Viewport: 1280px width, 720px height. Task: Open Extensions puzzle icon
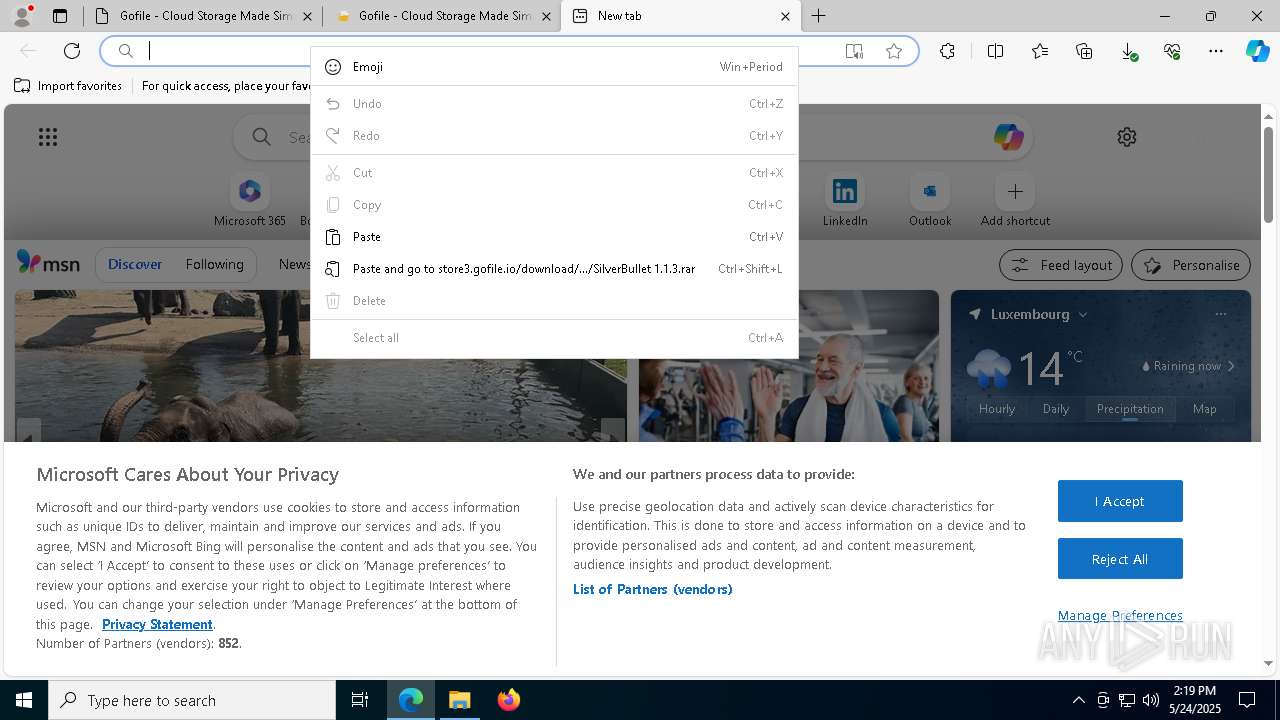pyautogui.click(x=947, y=51)
